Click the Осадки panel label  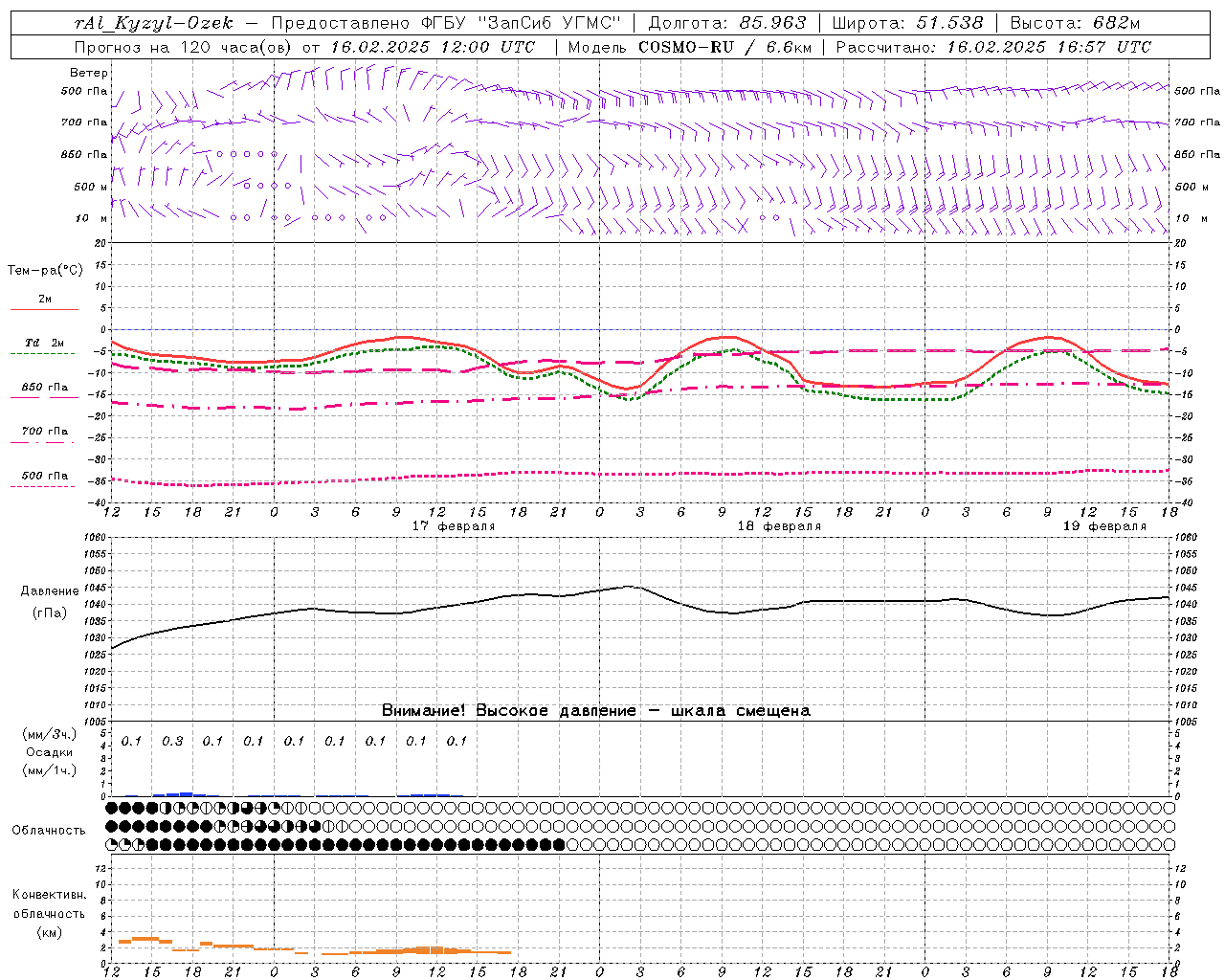(x=49, y=752)
